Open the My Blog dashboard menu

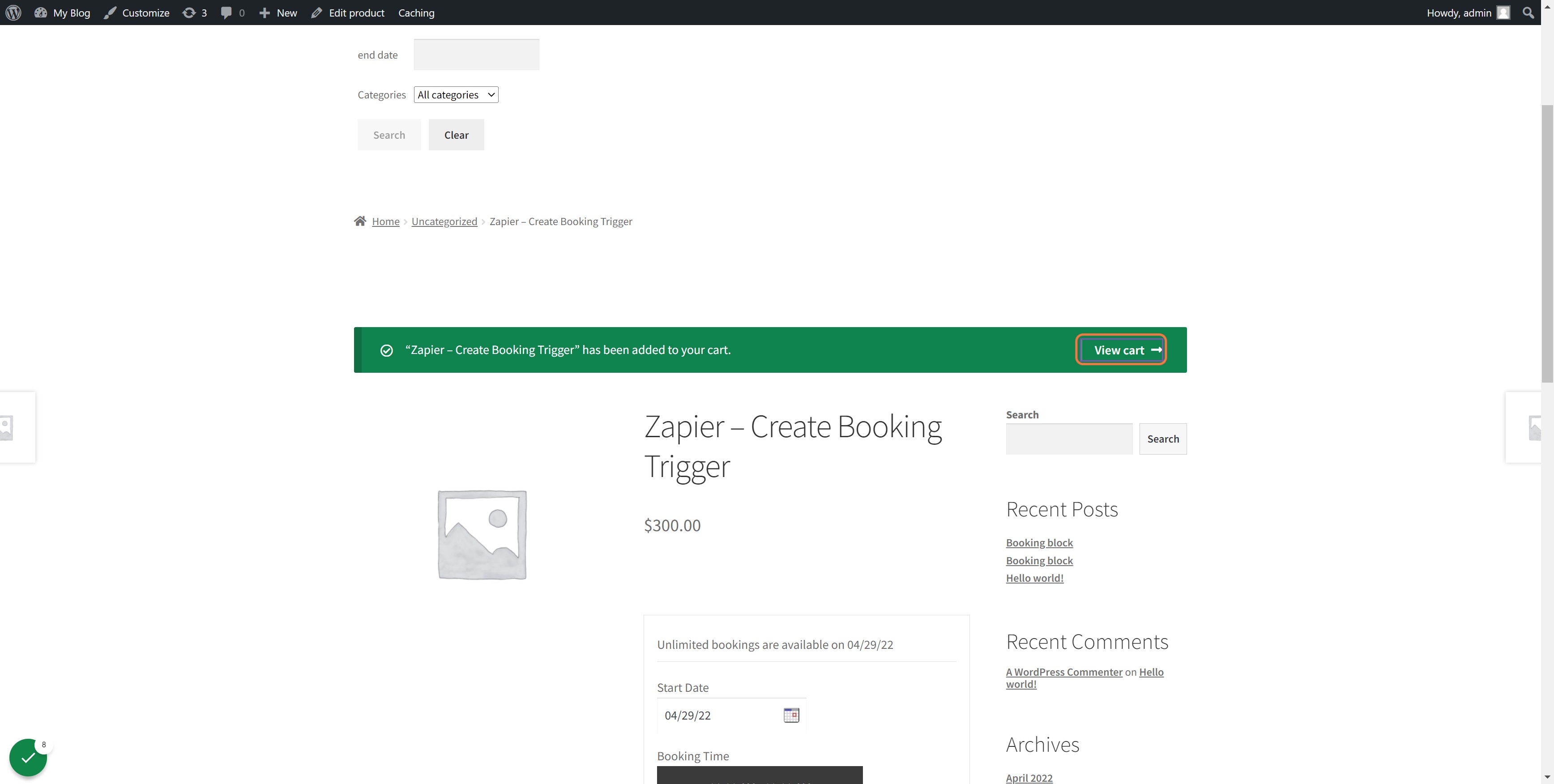[x=62, y=13]
